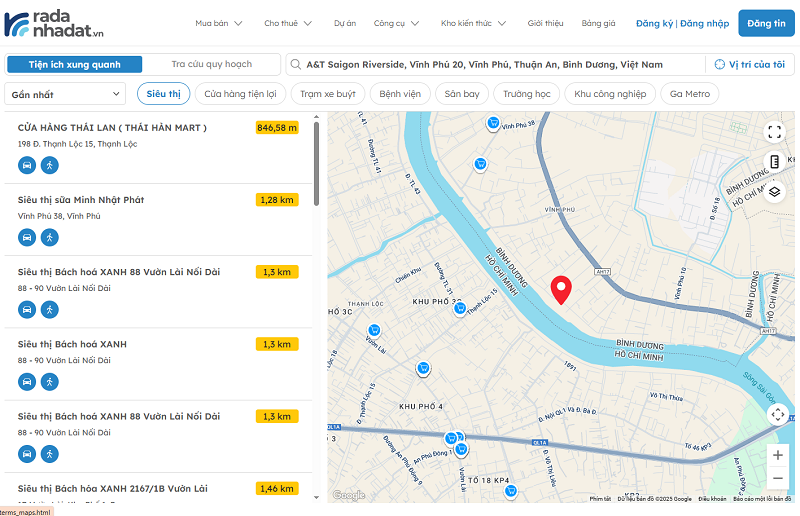Open the Gần nhất sort dropdown
Screen dimensions: 800x516
click(65, 95)
